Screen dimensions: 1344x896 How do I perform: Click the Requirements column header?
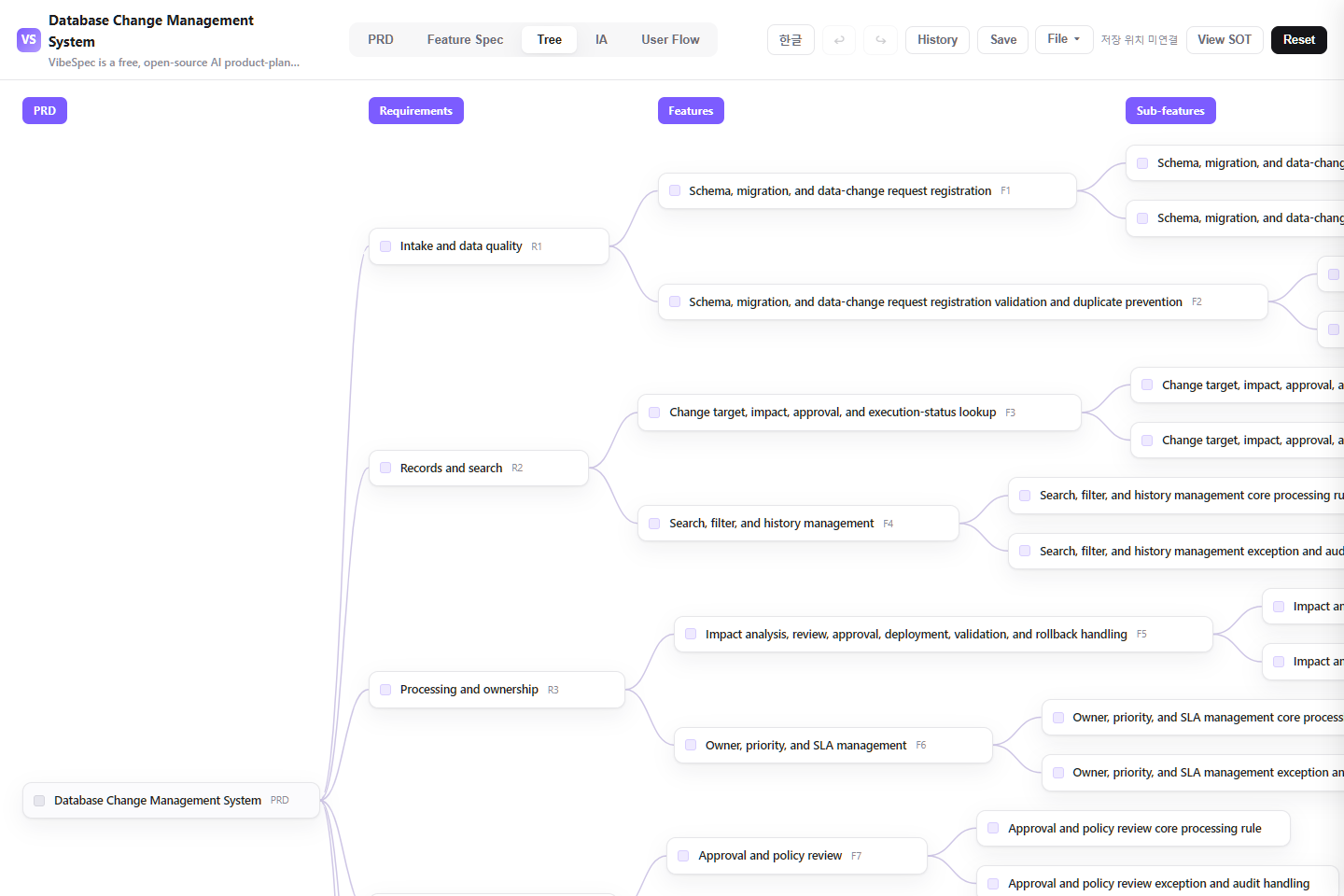(416, 111)
